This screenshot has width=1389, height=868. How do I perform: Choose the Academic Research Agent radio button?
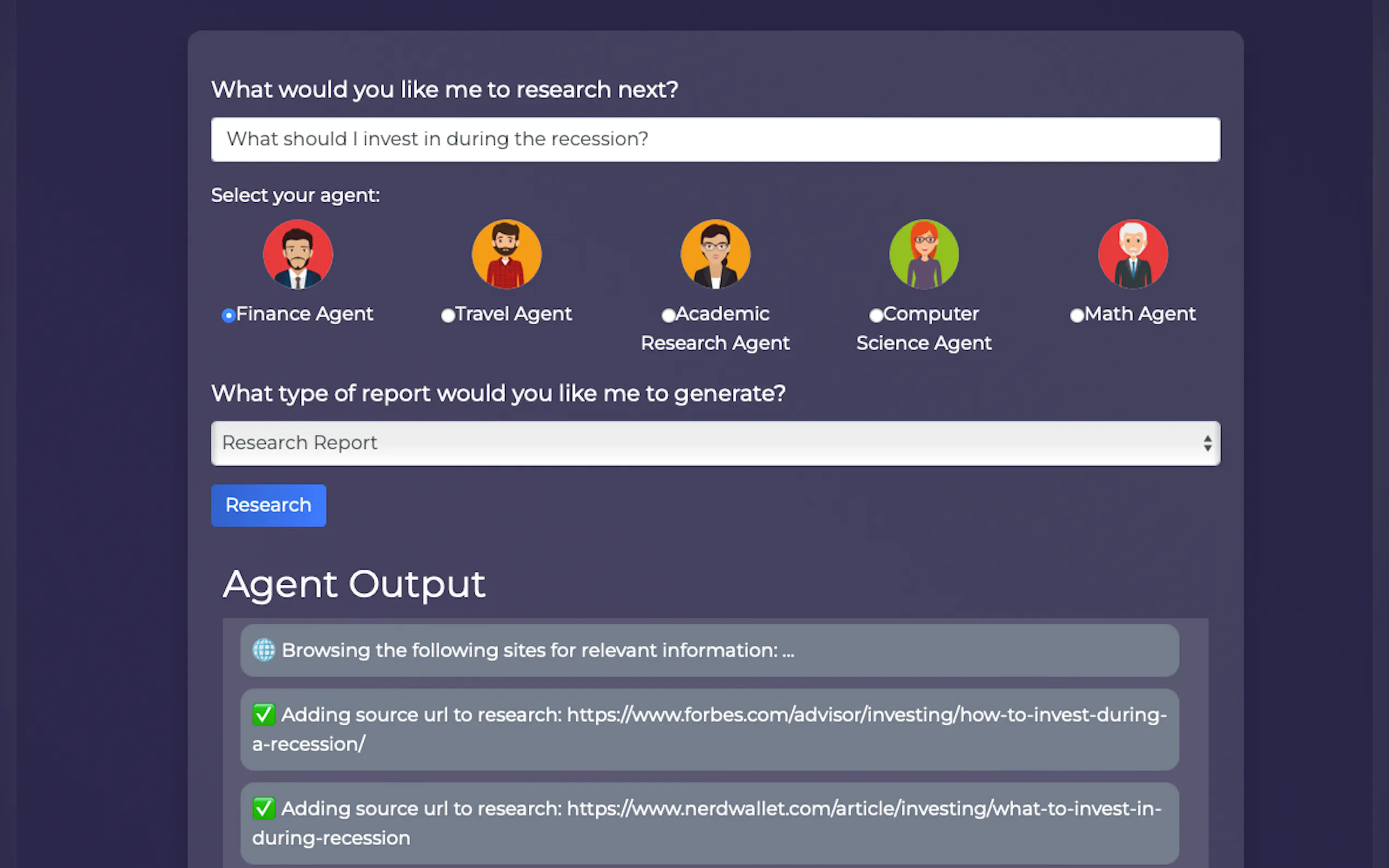(x=668, y=315)
